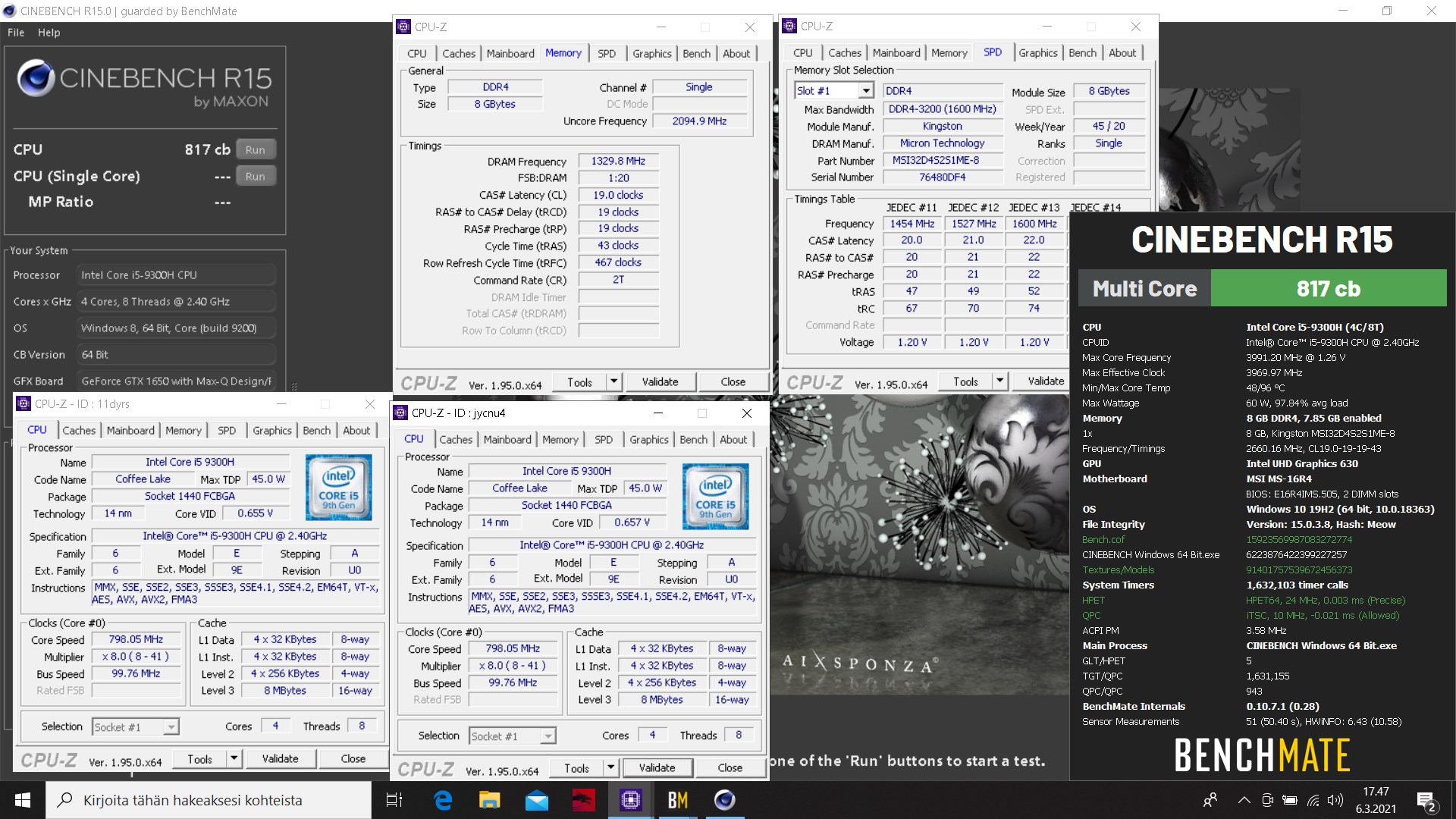Open volume control tray icon
1456x819 pixels.
coord(1335,800)
